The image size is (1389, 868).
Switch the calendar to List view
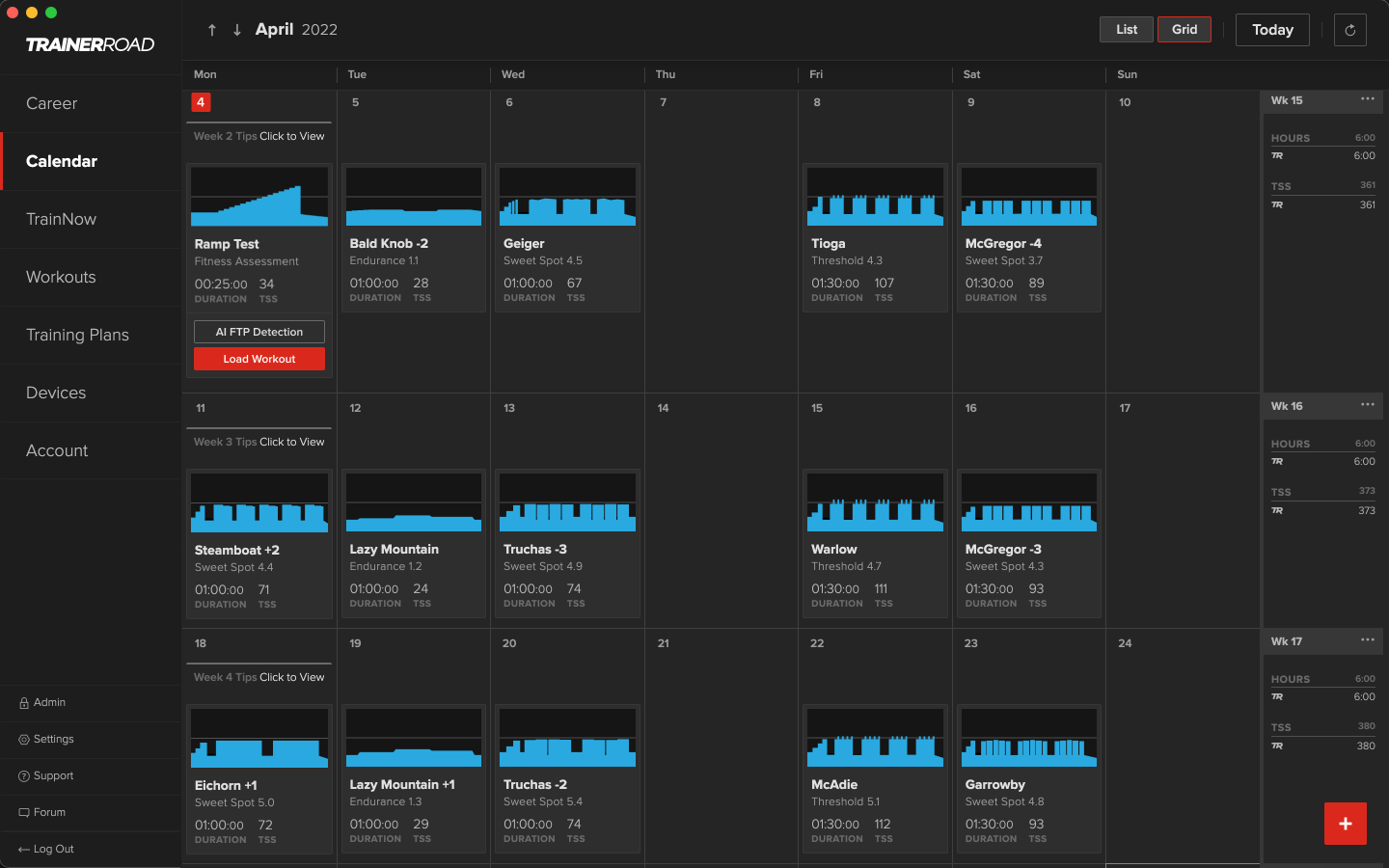1126,29
